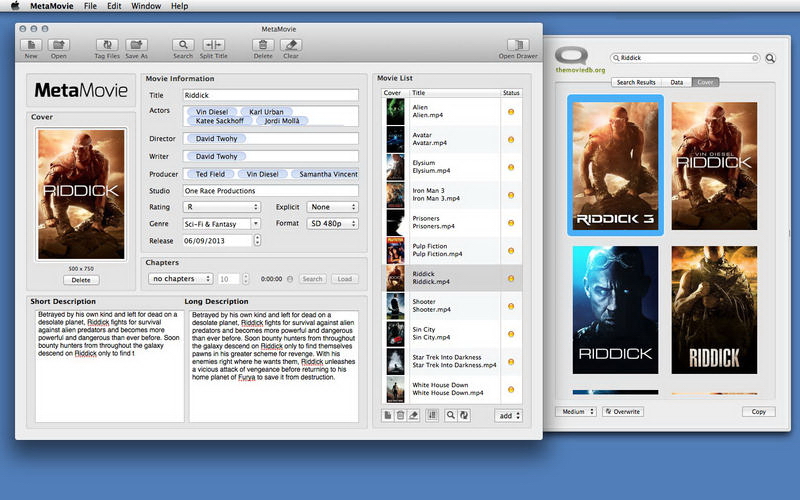Screen dimensions: 800x500
Task: Click the Clear eraser toolbar icon
Action: point(291,45)
